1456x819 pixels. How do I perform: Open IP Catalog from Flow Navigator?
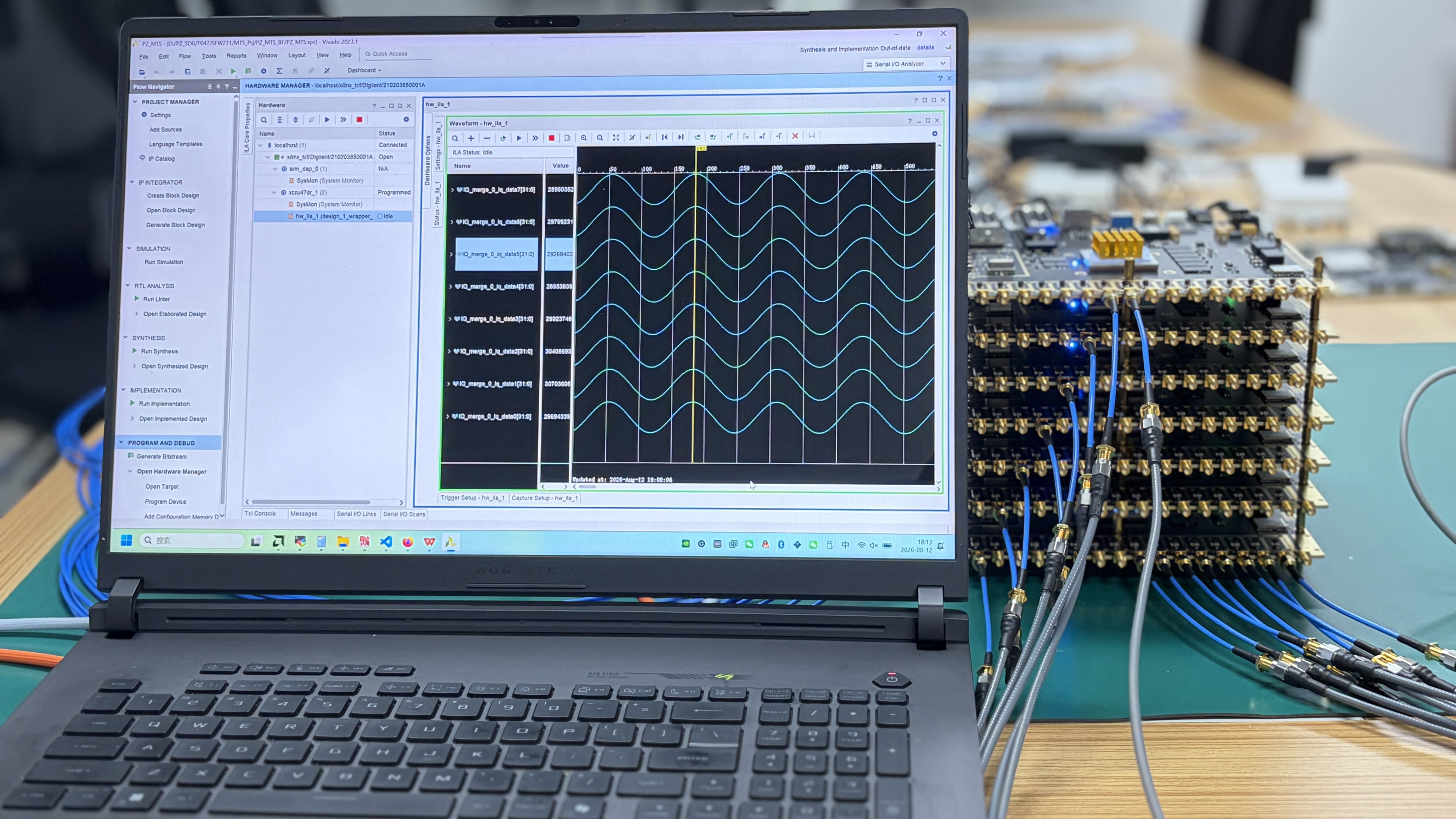pyautogui.click(x=162, y=159)
